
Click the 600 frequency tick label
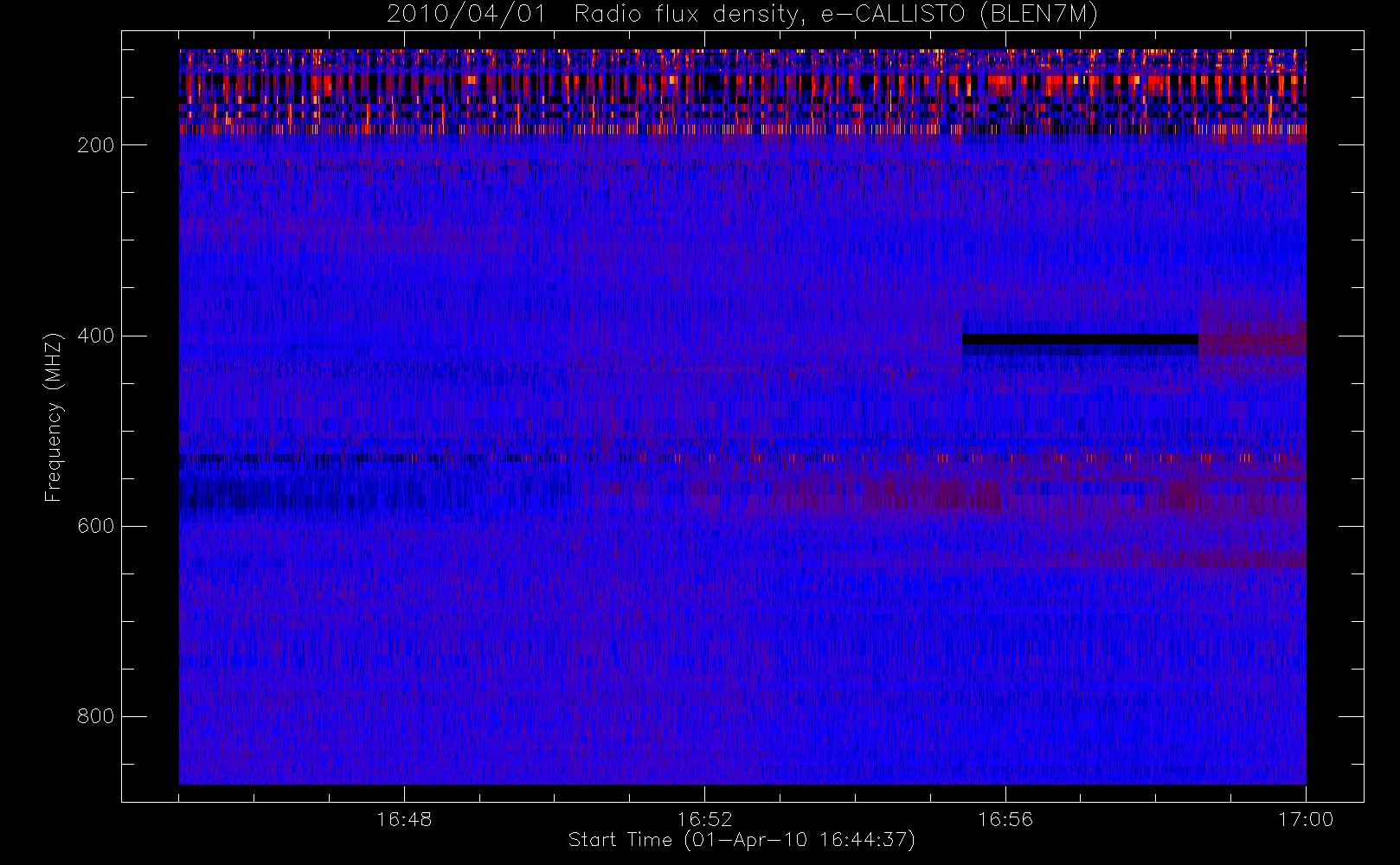click(x=96, y=526)
